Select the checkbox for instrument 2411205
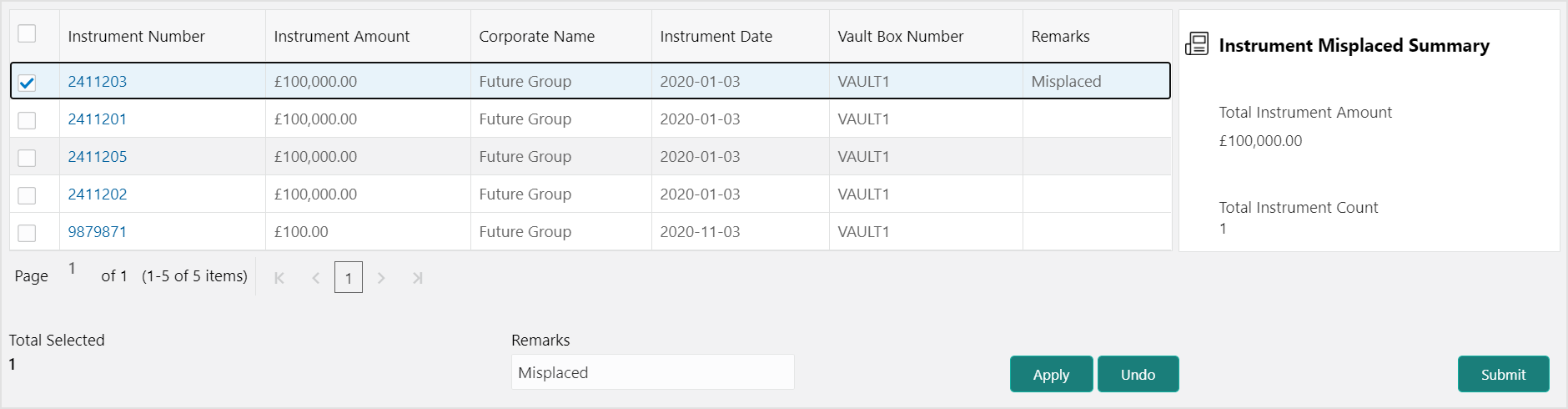 27,158
